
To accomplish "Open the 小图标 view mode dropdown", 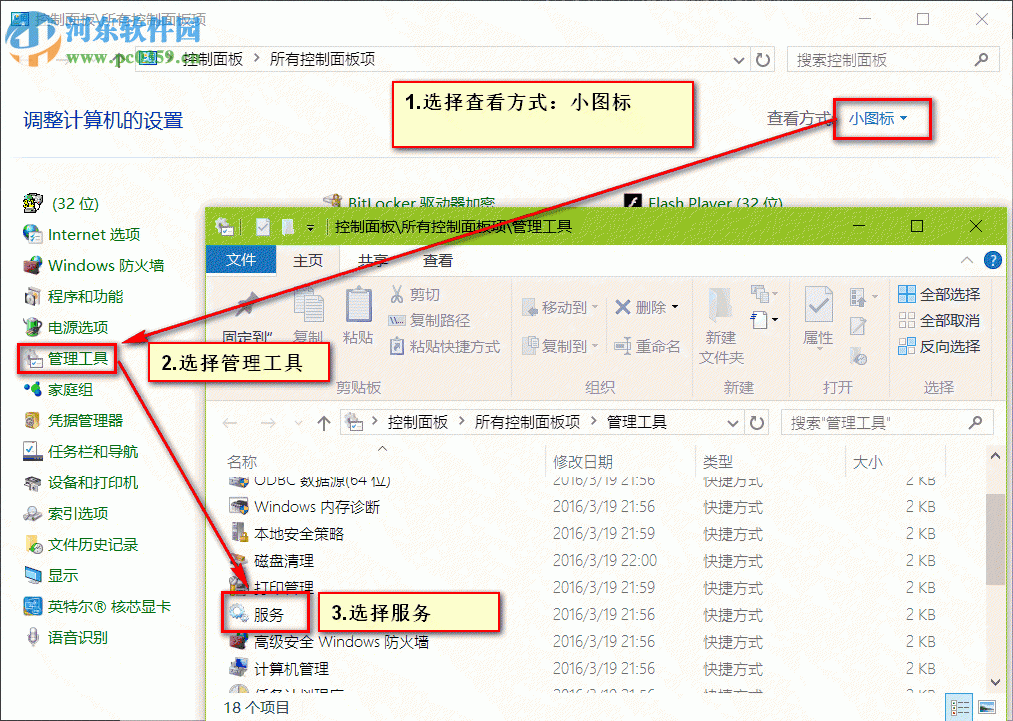I will [x=880, y=118].
